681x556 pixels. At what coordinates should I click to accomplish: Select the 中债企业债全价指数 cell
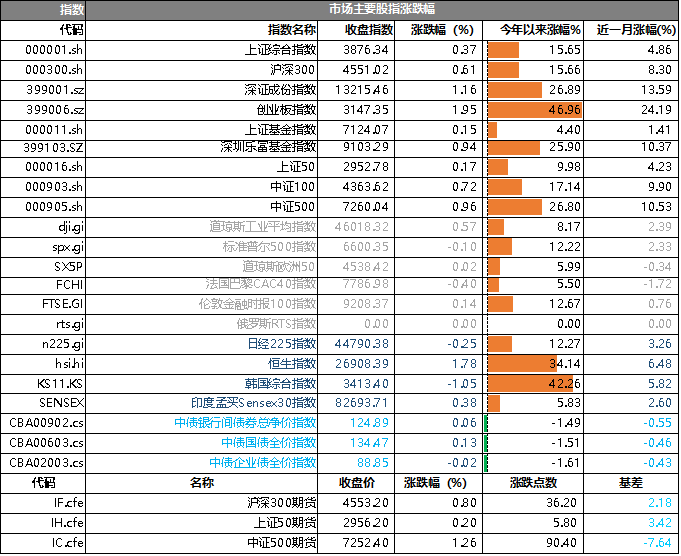click(263, 463)
